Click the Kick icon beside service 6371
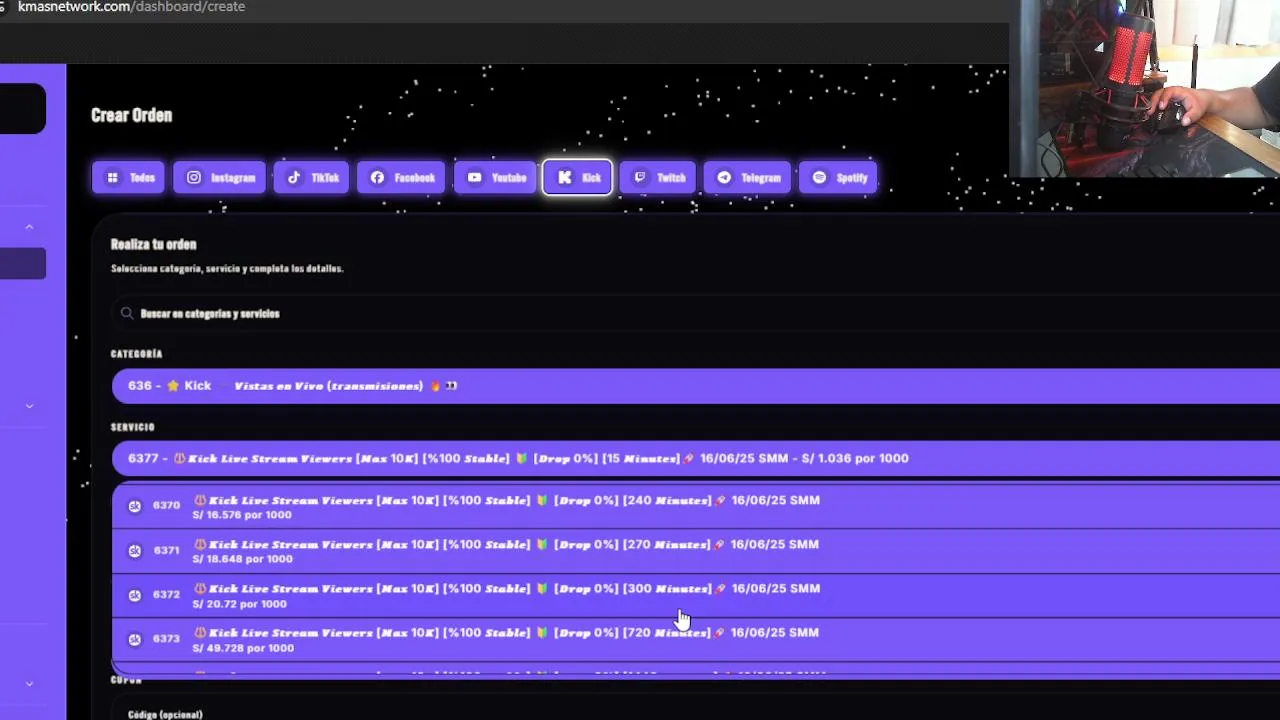The image size is (1280, 720). 135,551
